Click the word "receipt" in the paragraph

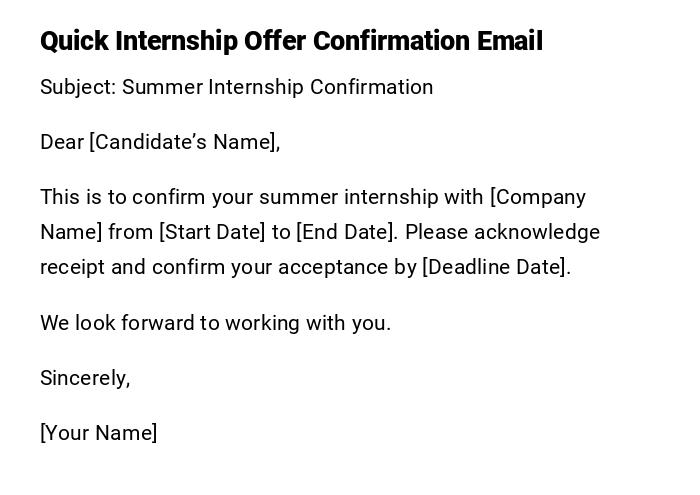pos(72,268)
